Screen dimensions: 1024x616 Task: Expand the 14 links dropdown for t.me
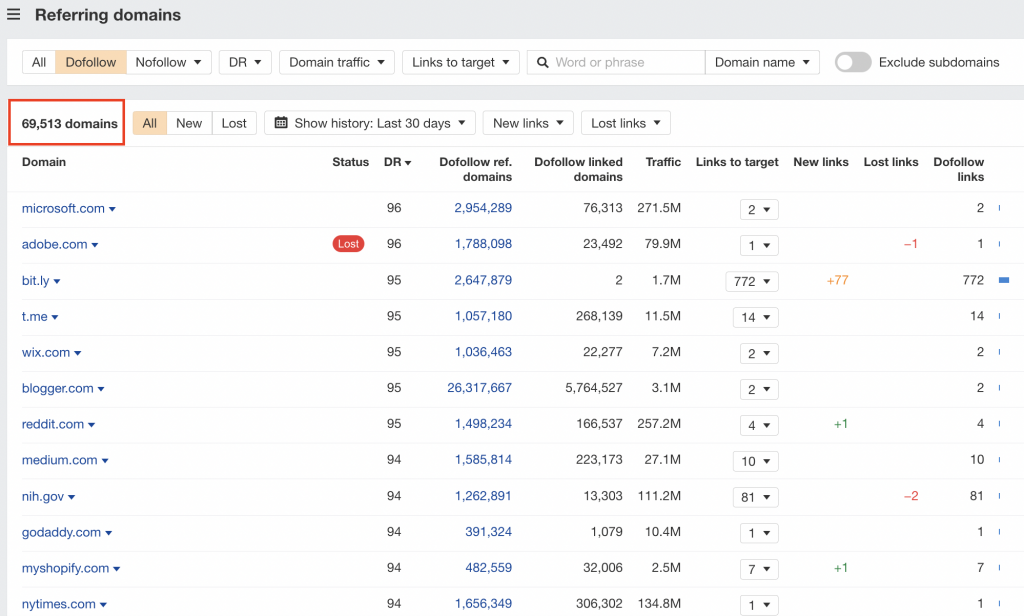756,317
